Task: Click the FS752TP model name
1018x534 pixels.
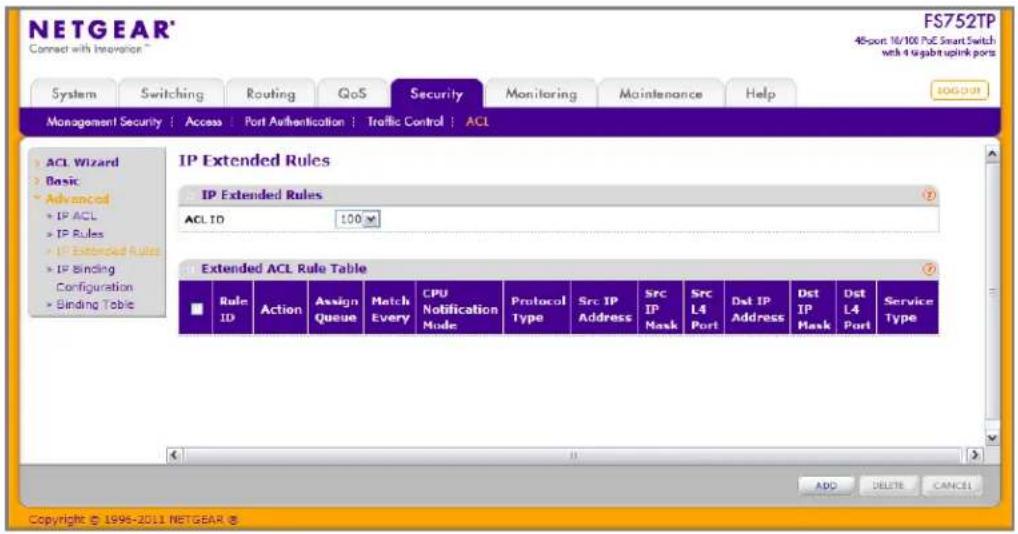Action: click(x=959, y=21)
